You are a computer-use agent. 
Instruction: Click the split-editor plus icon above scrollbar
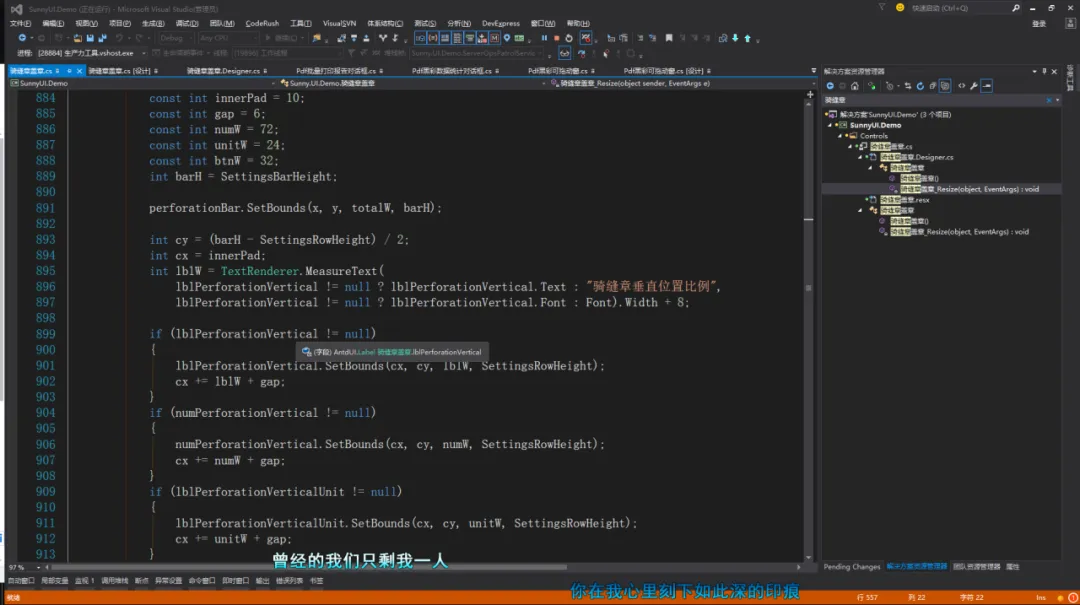tap(810, 94)
